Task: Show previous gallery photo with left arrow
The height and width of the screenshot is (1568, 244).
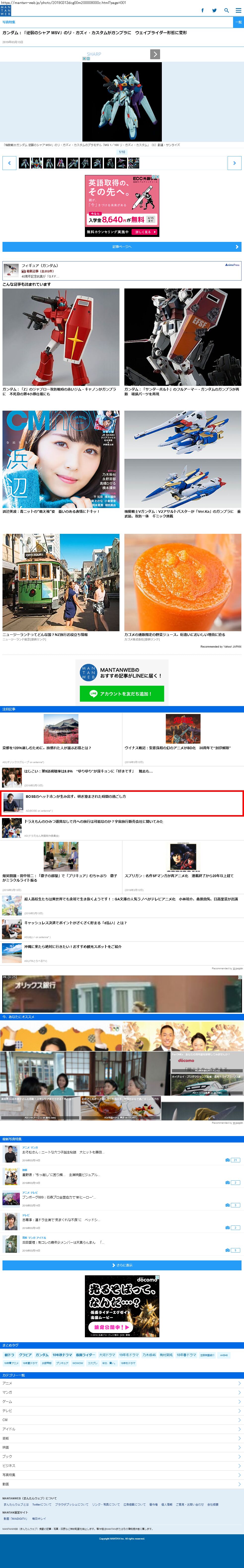Action: click(x=9, y=163)
